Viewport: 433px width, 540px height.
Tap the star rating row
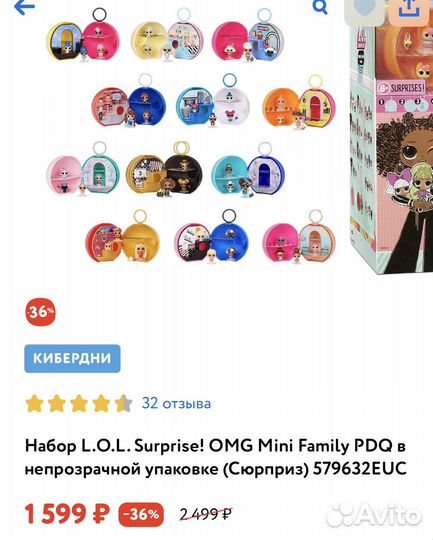(x=79, y=403)
